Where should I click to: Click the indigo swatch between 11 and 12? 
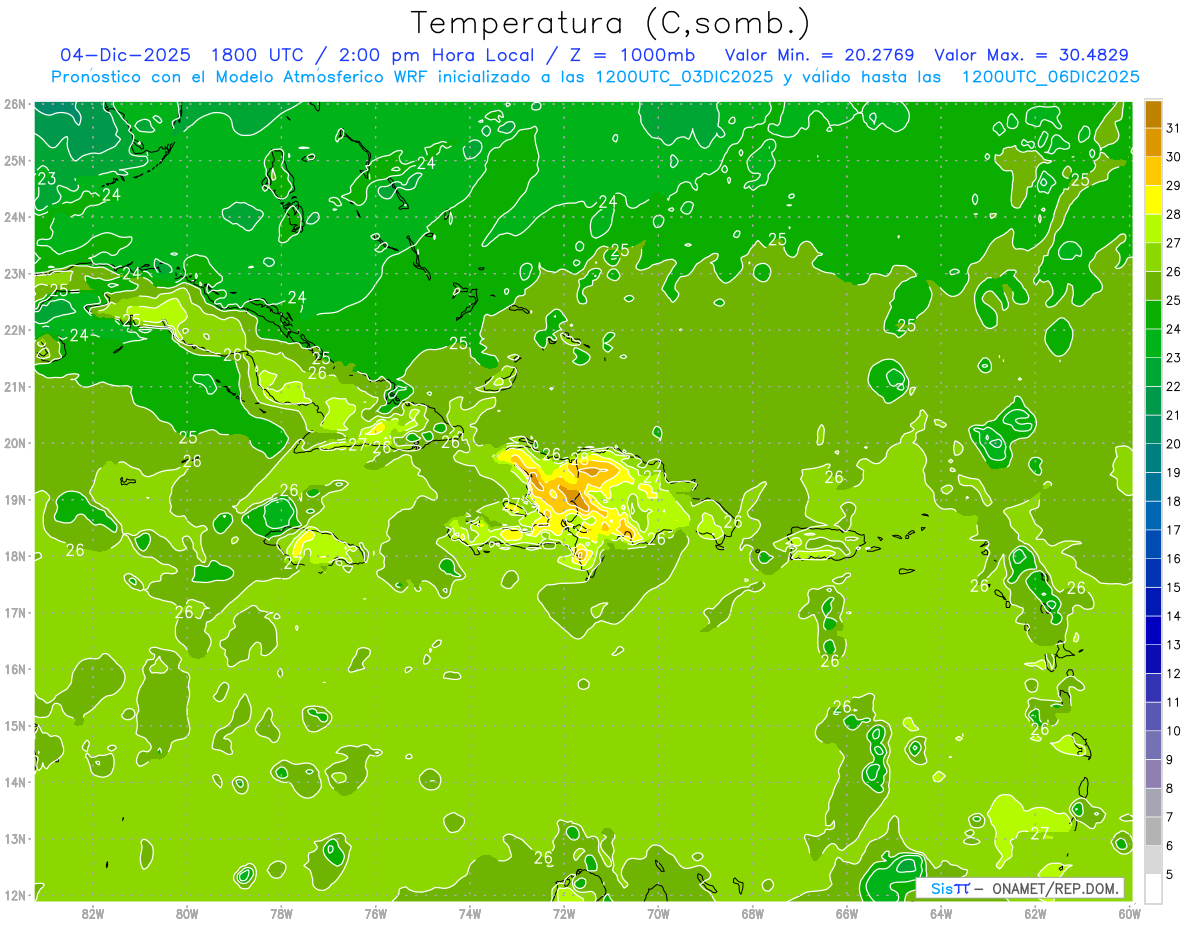(1153, 687)
